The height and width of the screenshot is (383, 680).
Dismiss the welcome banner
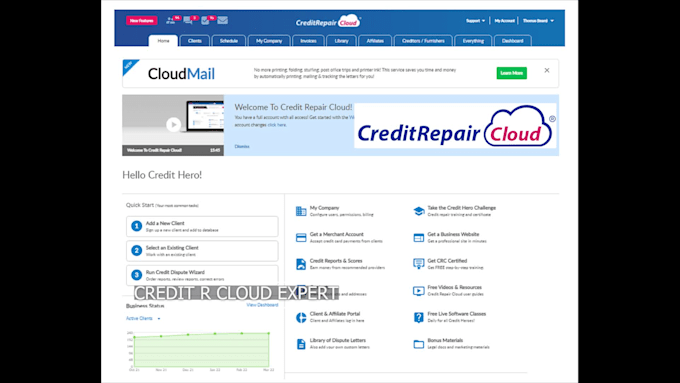(242, 147)
